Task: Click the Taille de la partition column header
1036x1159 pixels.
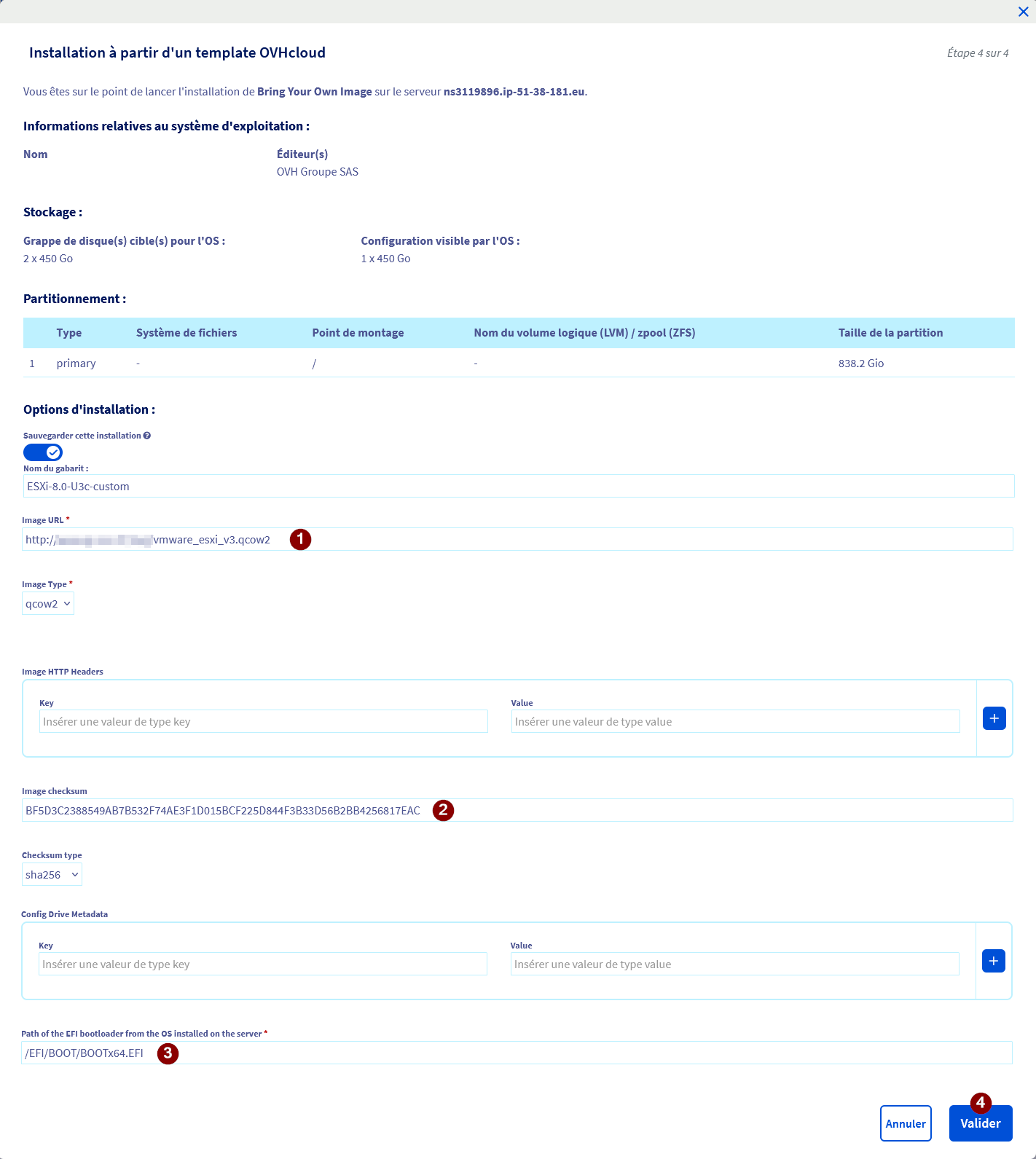Action: click(x=890, y=333)
